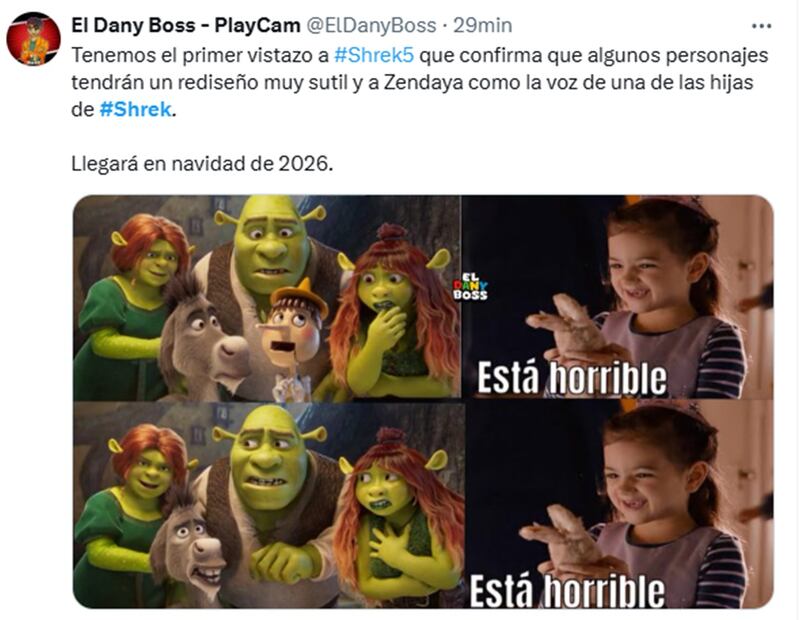Open bottom-right girl holding creature image

pos(620,504)
